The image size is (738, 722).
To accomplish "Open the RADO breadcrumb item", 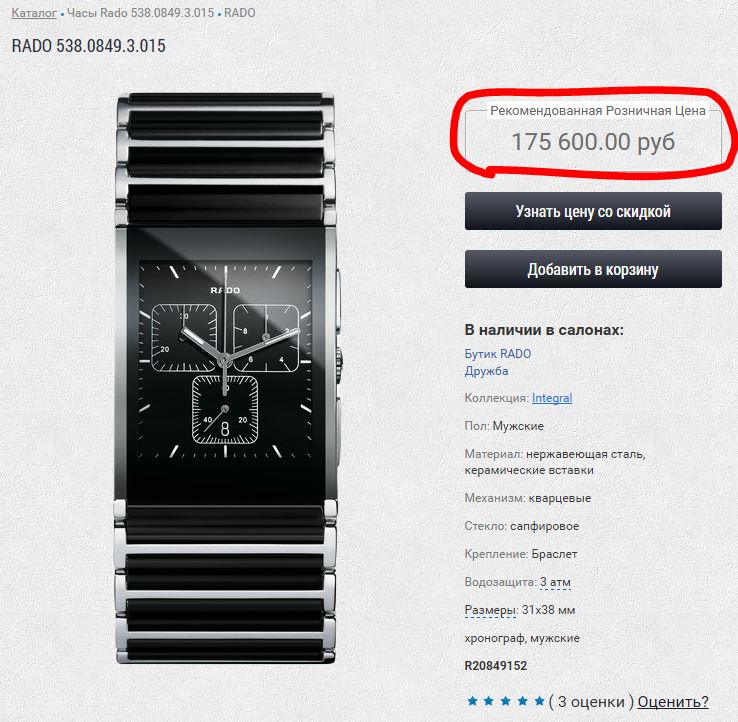I will coord(240,13).
